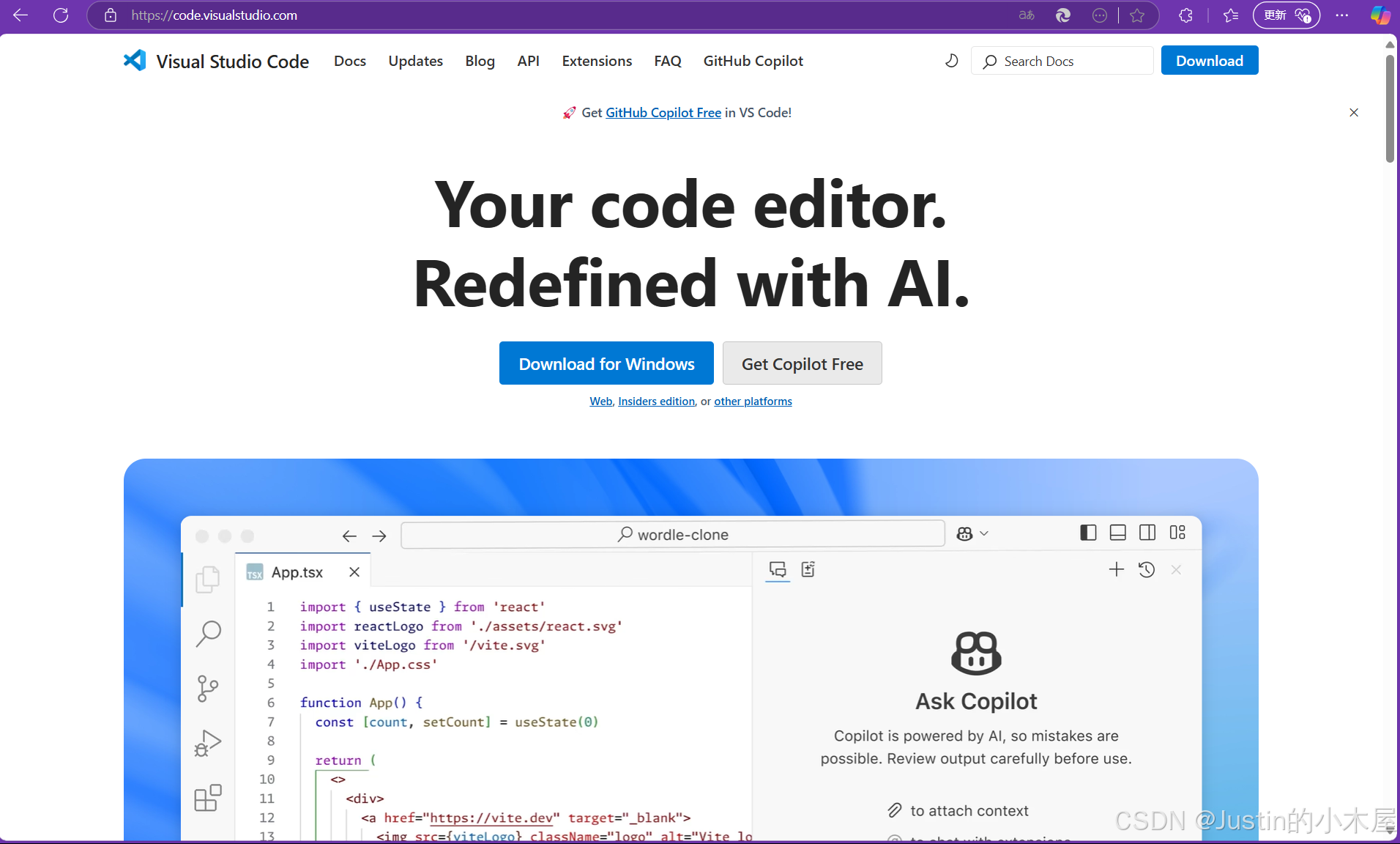The width and height of the screenshot is (1400, 844).
Task: Add page to favorites star
Action: click(x=1137, y=15)
